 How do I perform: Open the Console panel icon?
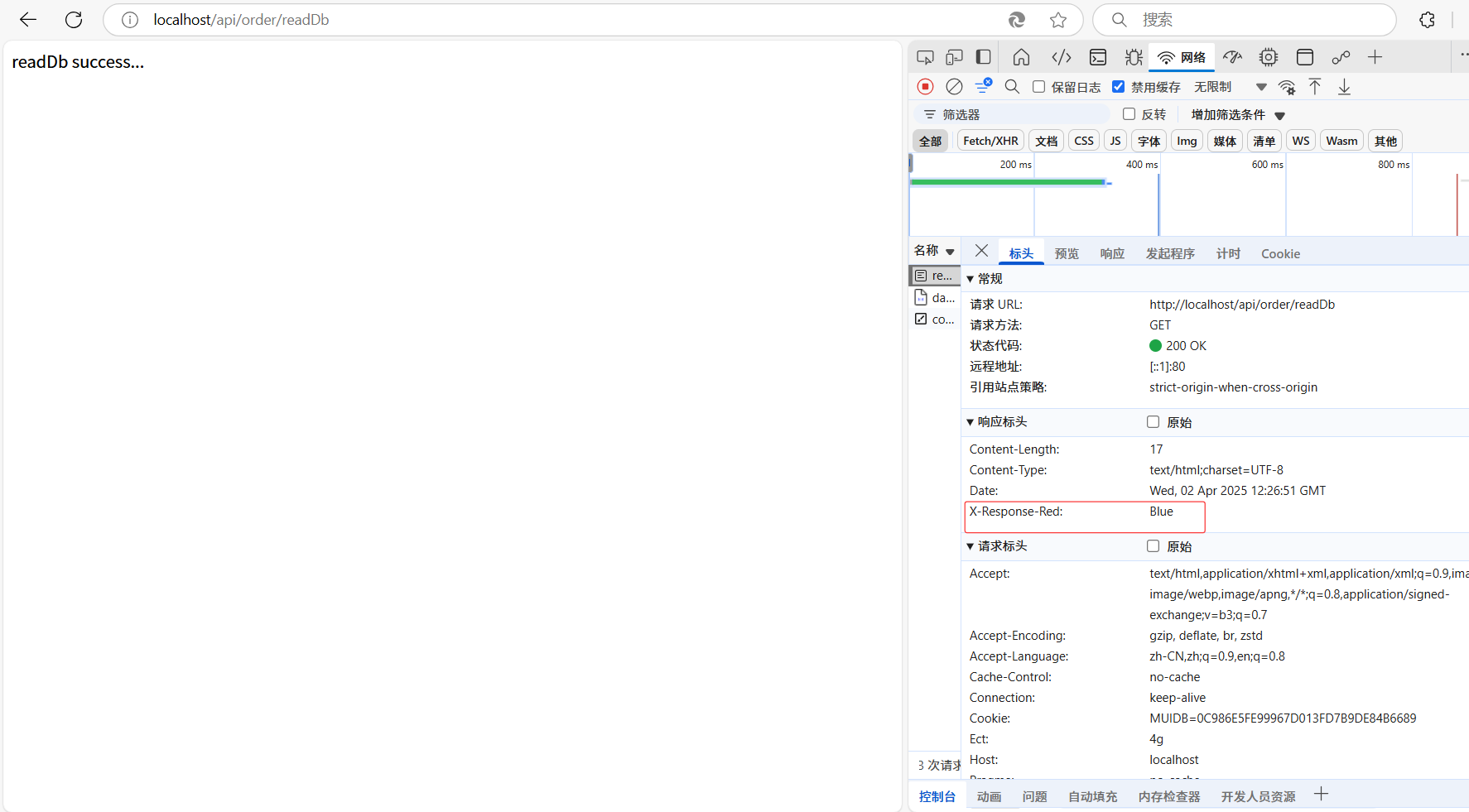pyautogui.click(x=1098, y=57)
